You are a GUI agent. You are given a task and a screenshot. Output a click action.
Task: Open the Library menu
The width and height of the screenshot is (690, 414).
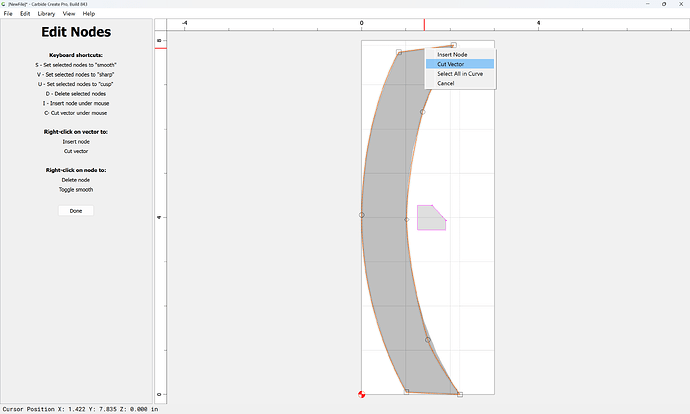pyautogui.click(x=46, y=14)
